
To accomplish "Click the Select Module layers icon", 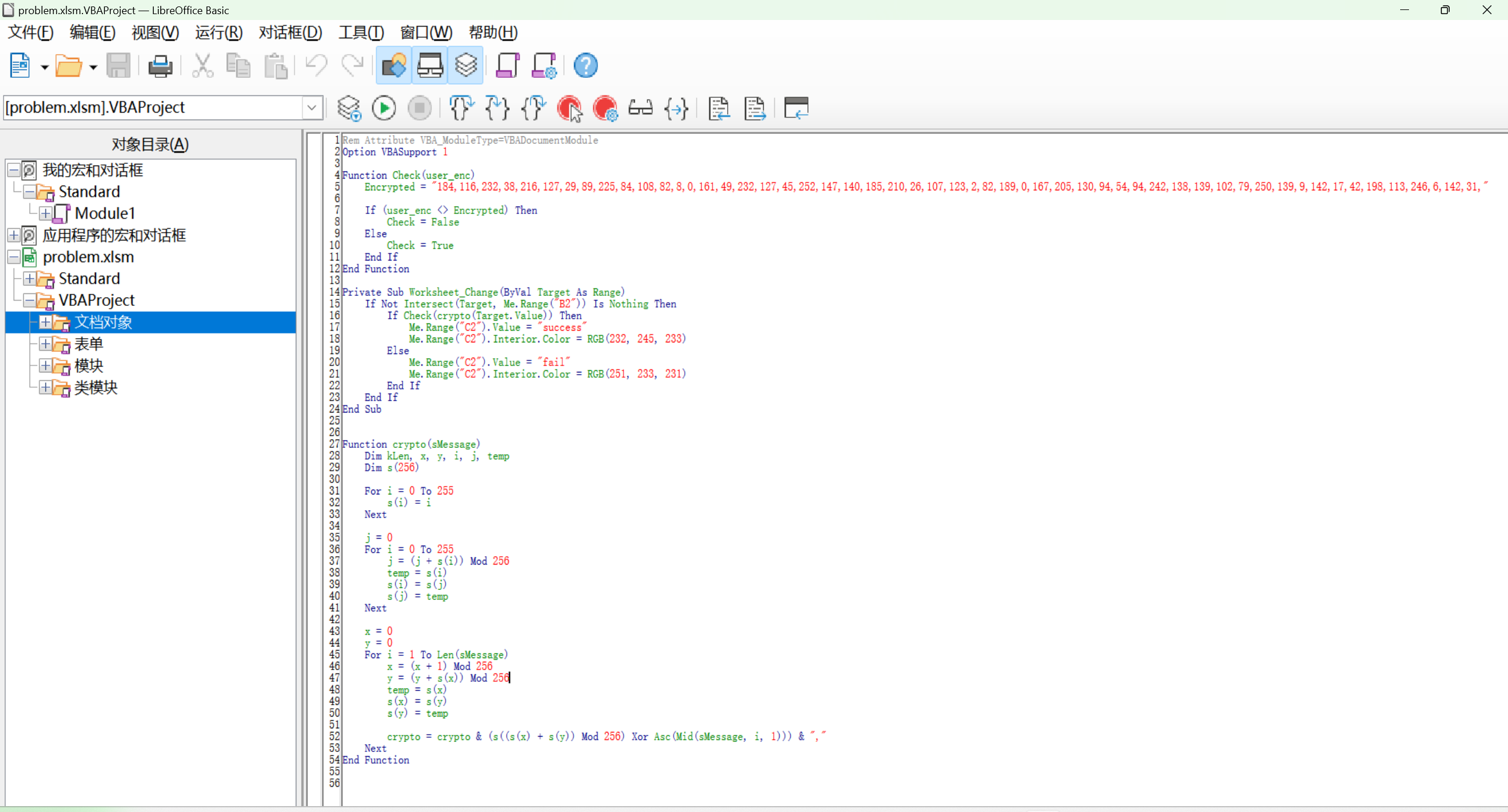I will pos(466,65).
